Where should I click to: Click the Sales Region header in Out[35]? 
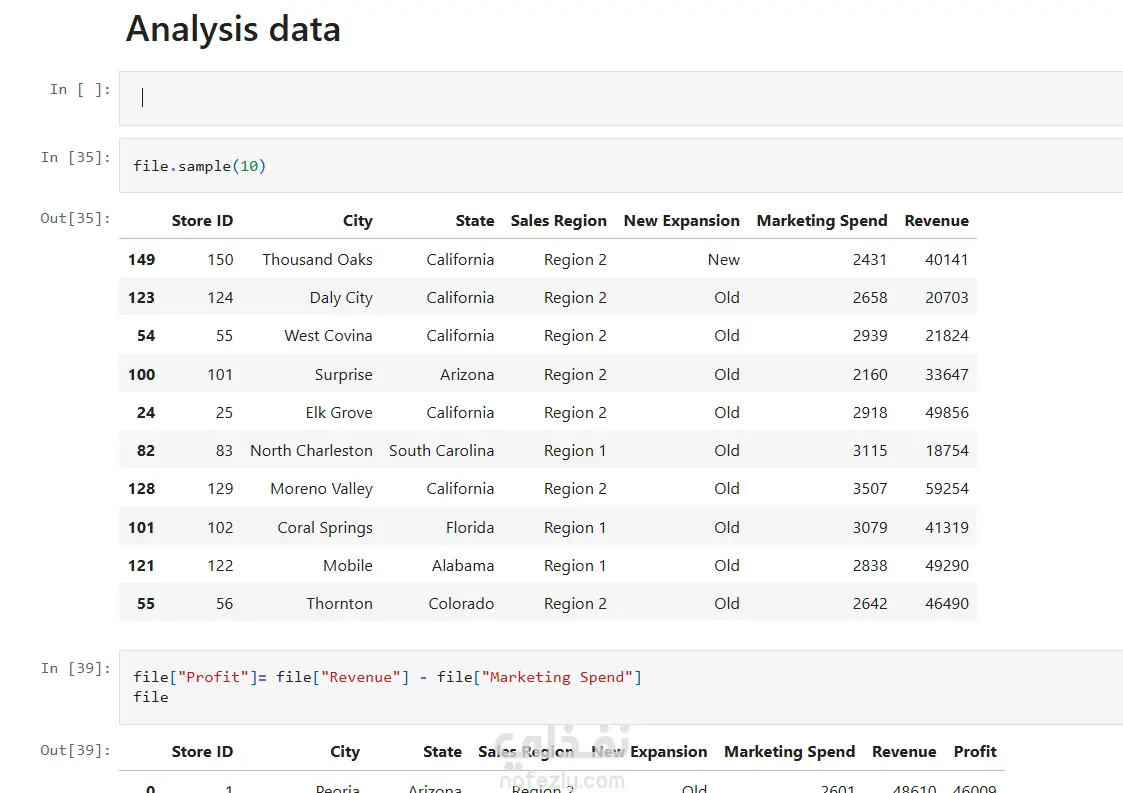tap(559, 221)
